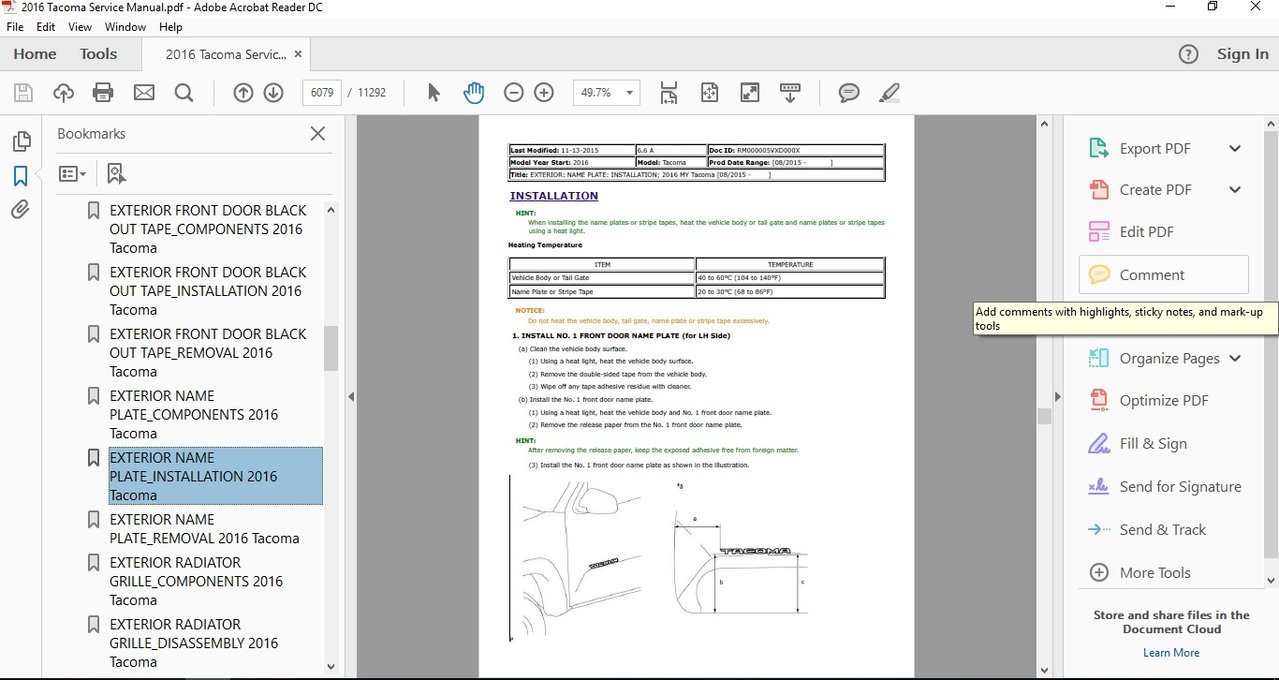Click the fit to full page icon
The width and height of the screenshot is (1279, 680).
[710, 93]
